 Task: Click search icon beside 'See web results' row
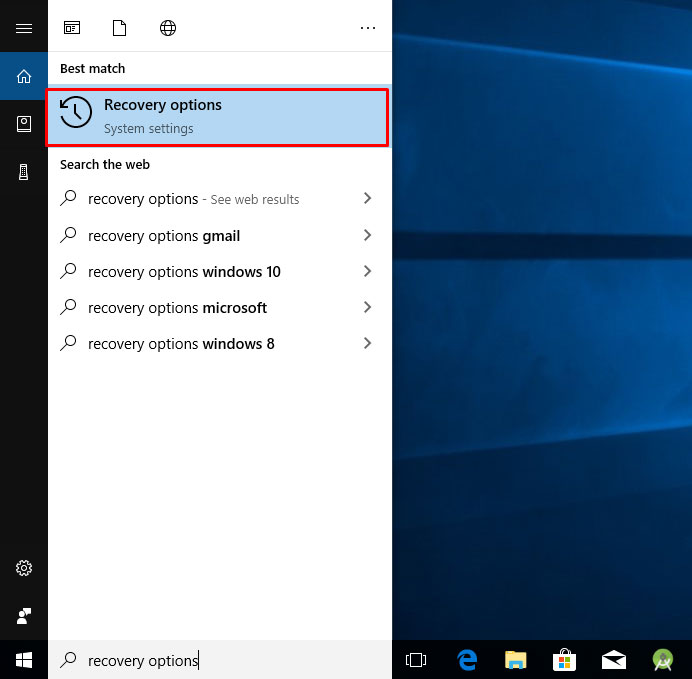pos(68,198)
